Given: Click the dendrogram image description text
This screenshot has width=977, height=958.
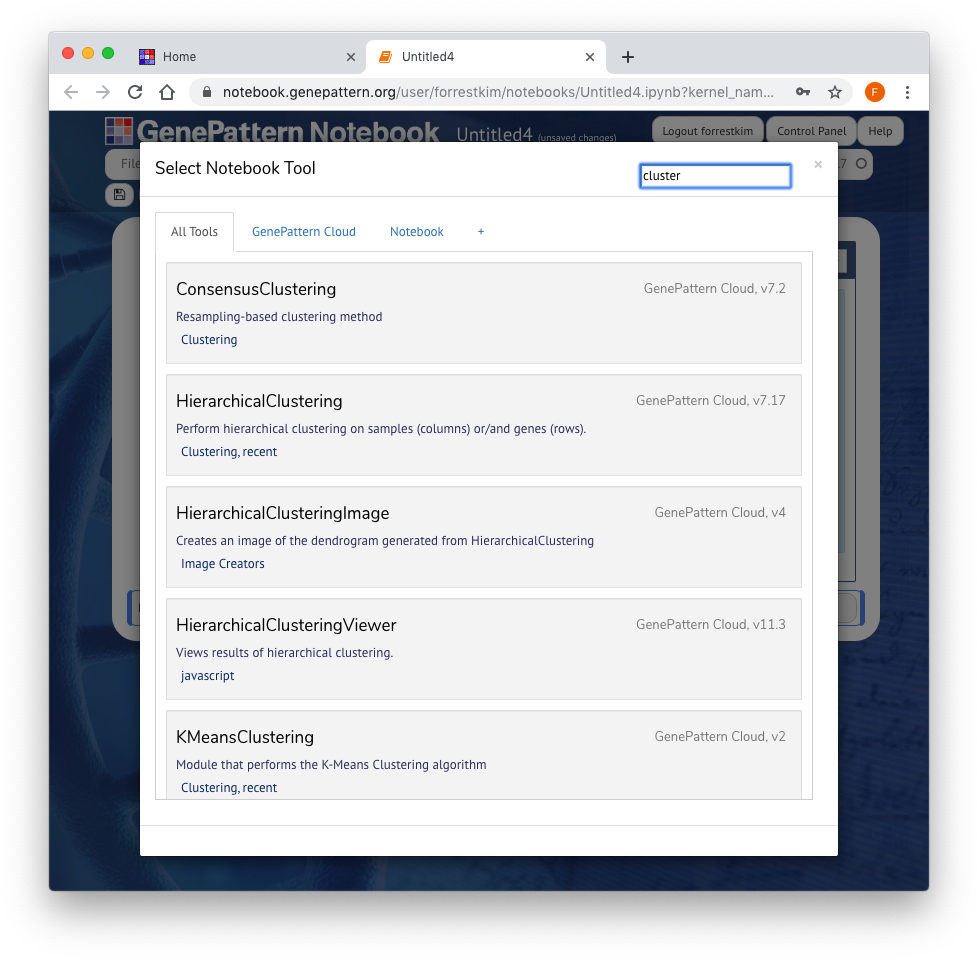Looking at the screenshot, I should (x=384, y=541).
